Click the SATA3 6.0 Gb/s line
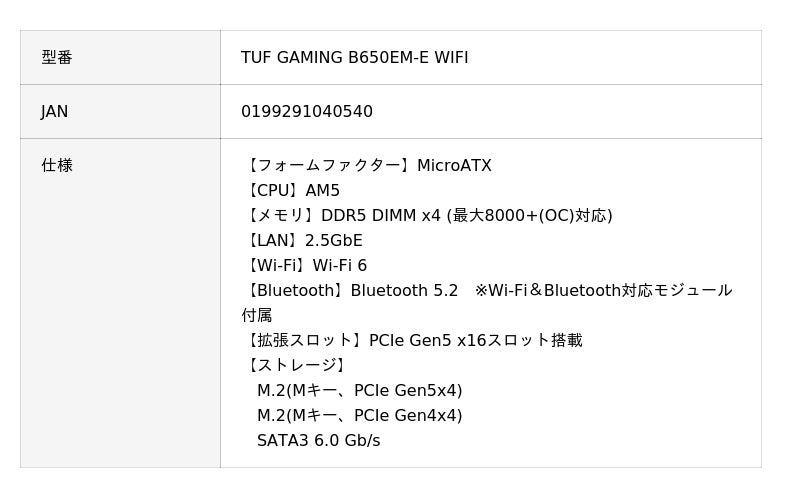This screenshot has width=800, height=498. 318,441
